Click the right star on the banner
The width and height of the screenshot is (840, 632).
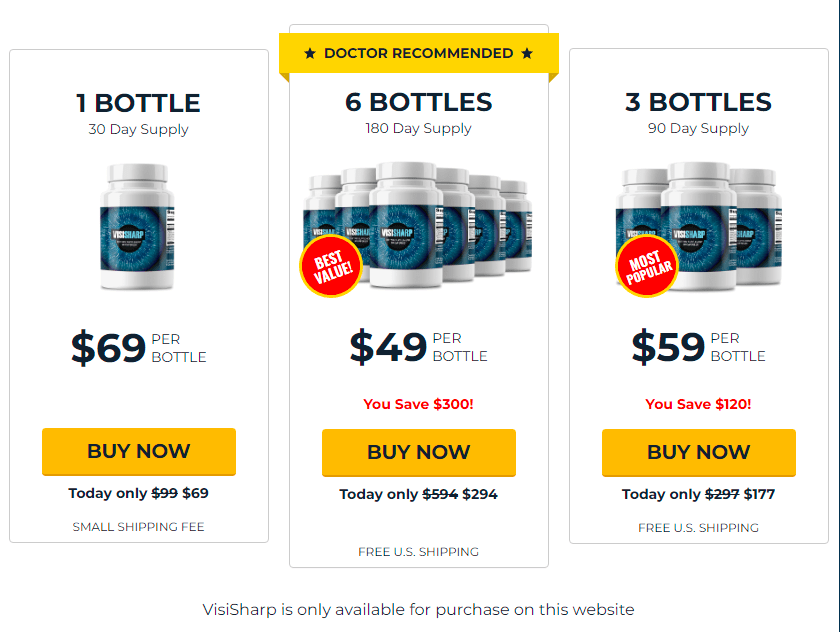527,53
